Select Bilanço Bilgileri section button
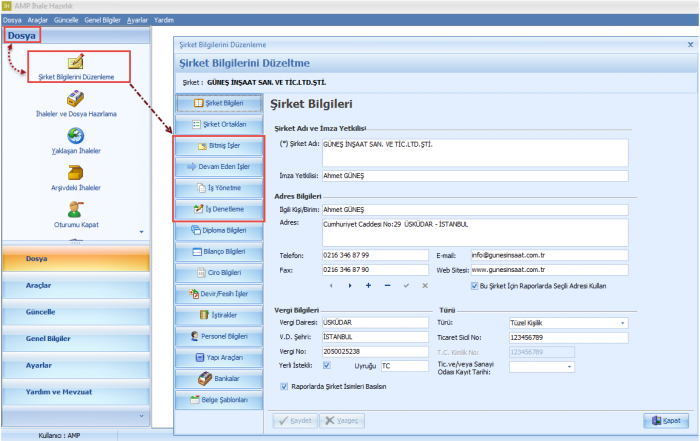700x441 pixels. [219, 251]
